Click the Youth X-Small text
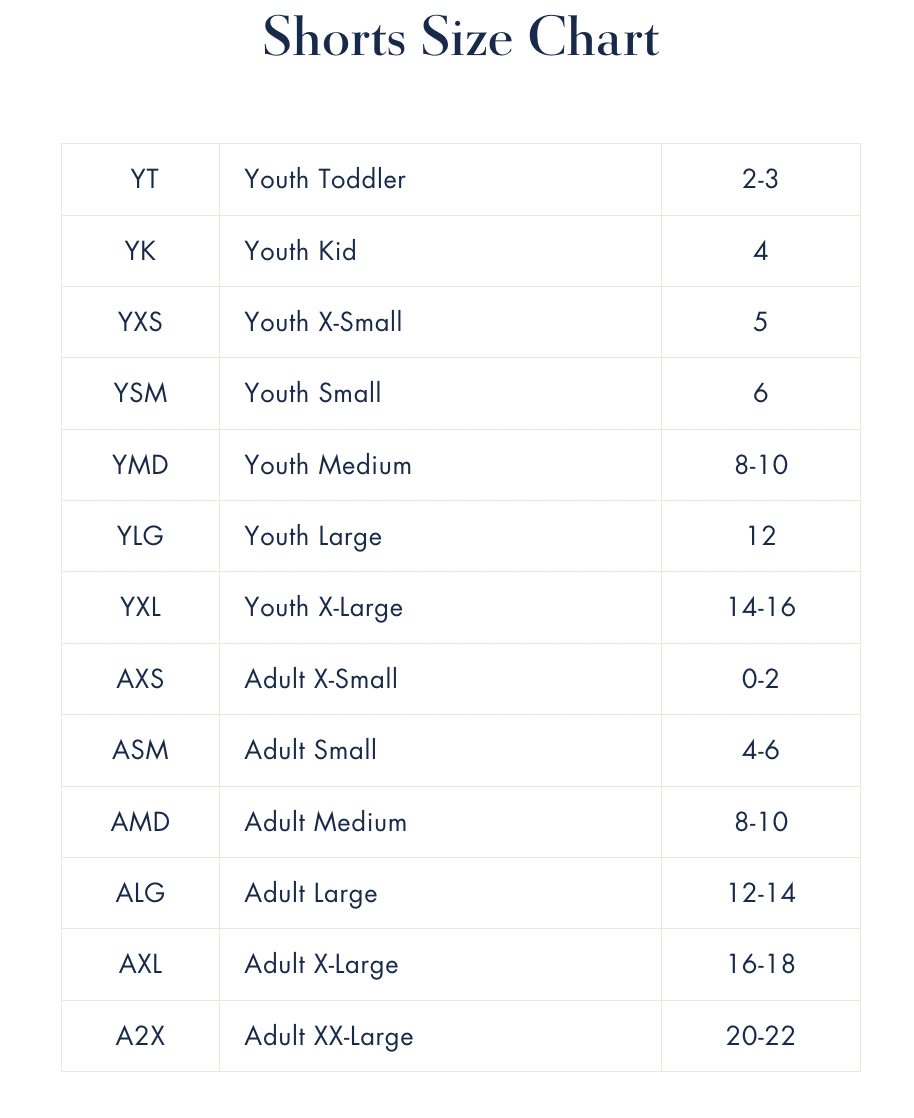Screen dimensions: 914x1118 [323, 322]
